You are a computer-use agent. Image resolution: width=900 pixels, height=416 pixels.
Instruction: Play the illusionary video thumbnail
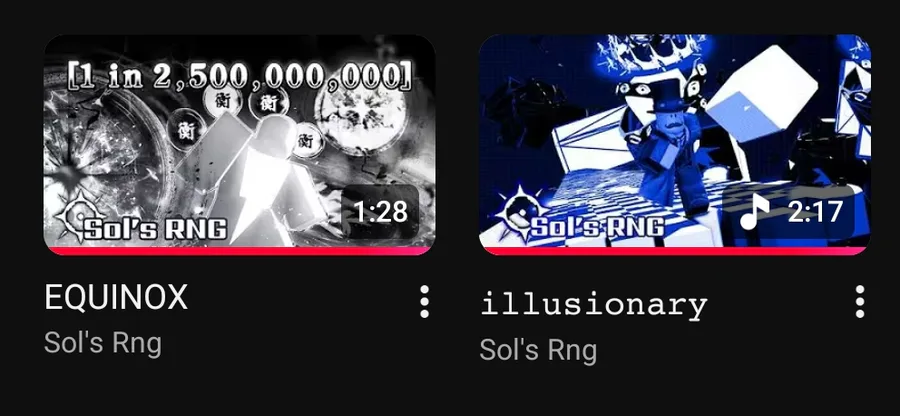[x=674, y=144]
